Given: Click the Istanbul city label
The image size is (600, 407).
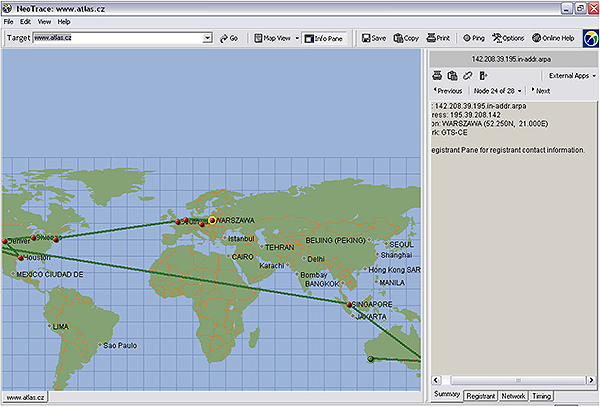Looking at the screenshot, I should pyautogui.click(x=241, y=239).
